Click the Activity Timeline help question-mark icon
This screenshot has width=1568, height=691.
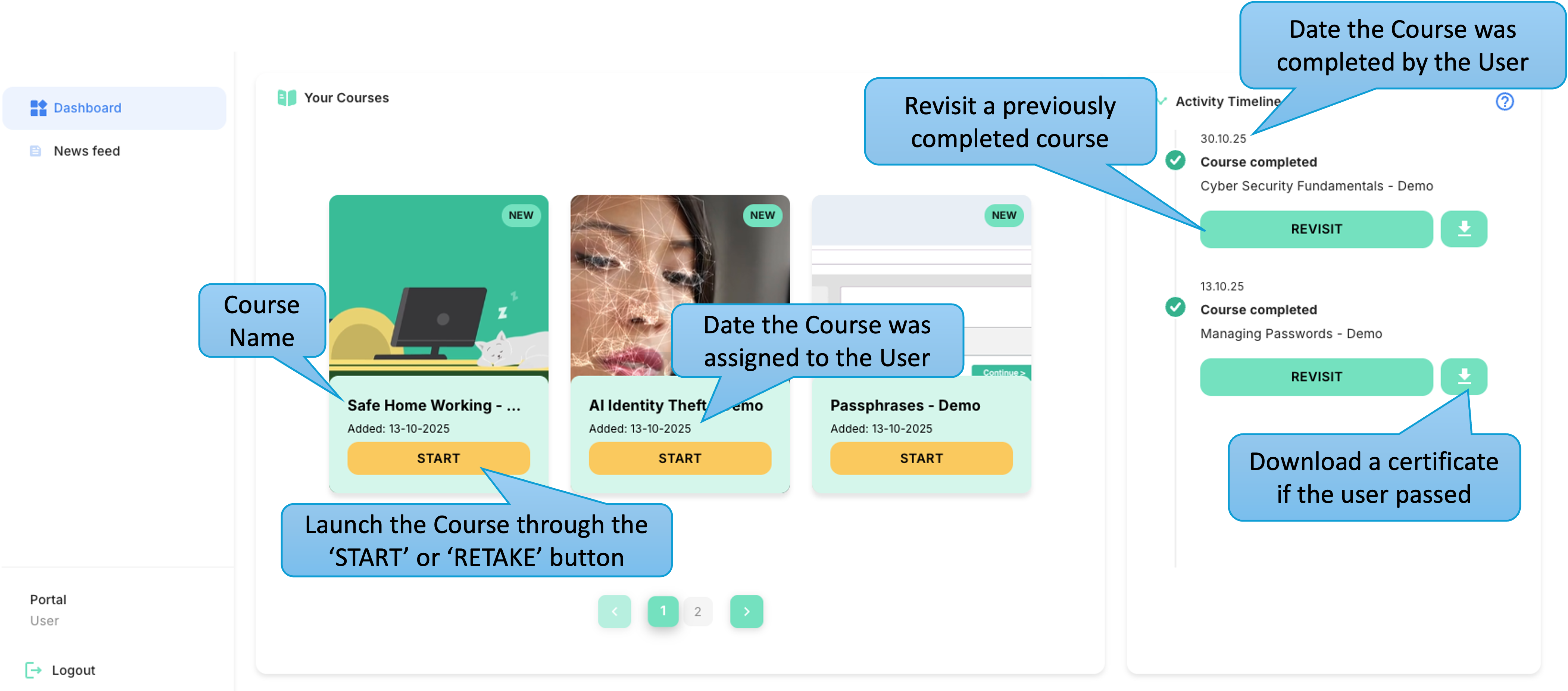point(1504,102)
